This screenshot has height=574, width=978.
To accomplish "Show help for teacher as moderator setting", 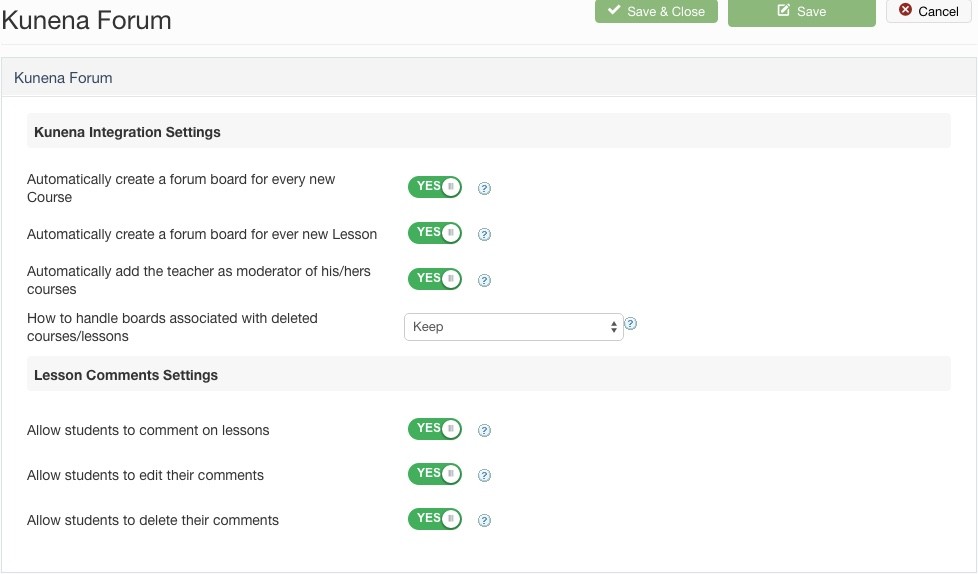I will click(x=484, y=281).
